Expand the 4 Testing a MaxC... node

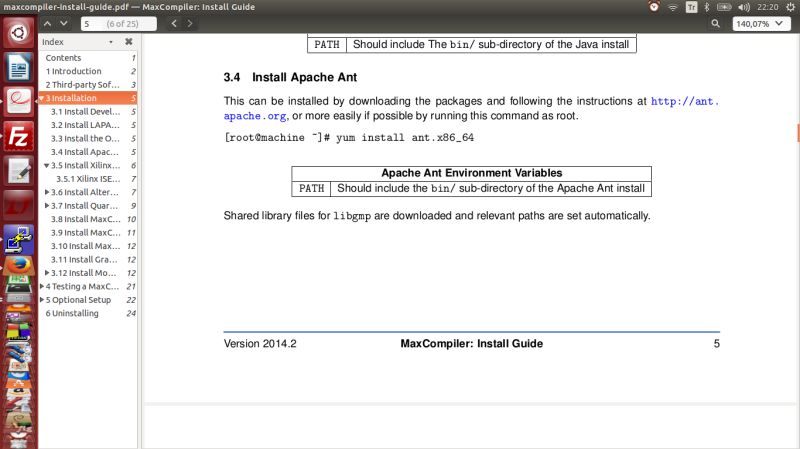click(x=42, y=286)
